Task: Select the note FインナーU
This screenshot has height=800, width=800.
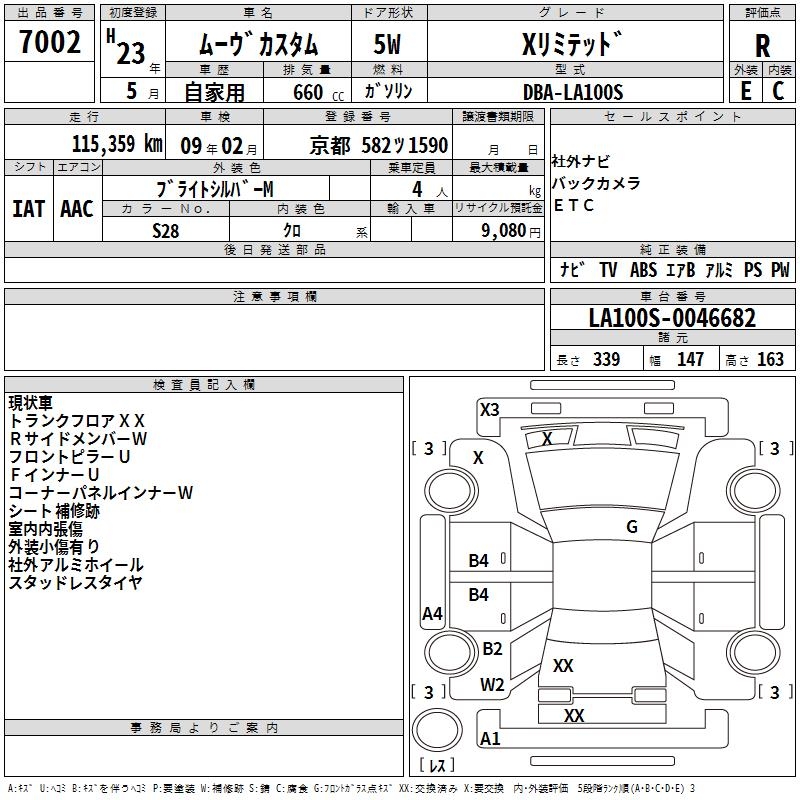Action: [54, 474]
